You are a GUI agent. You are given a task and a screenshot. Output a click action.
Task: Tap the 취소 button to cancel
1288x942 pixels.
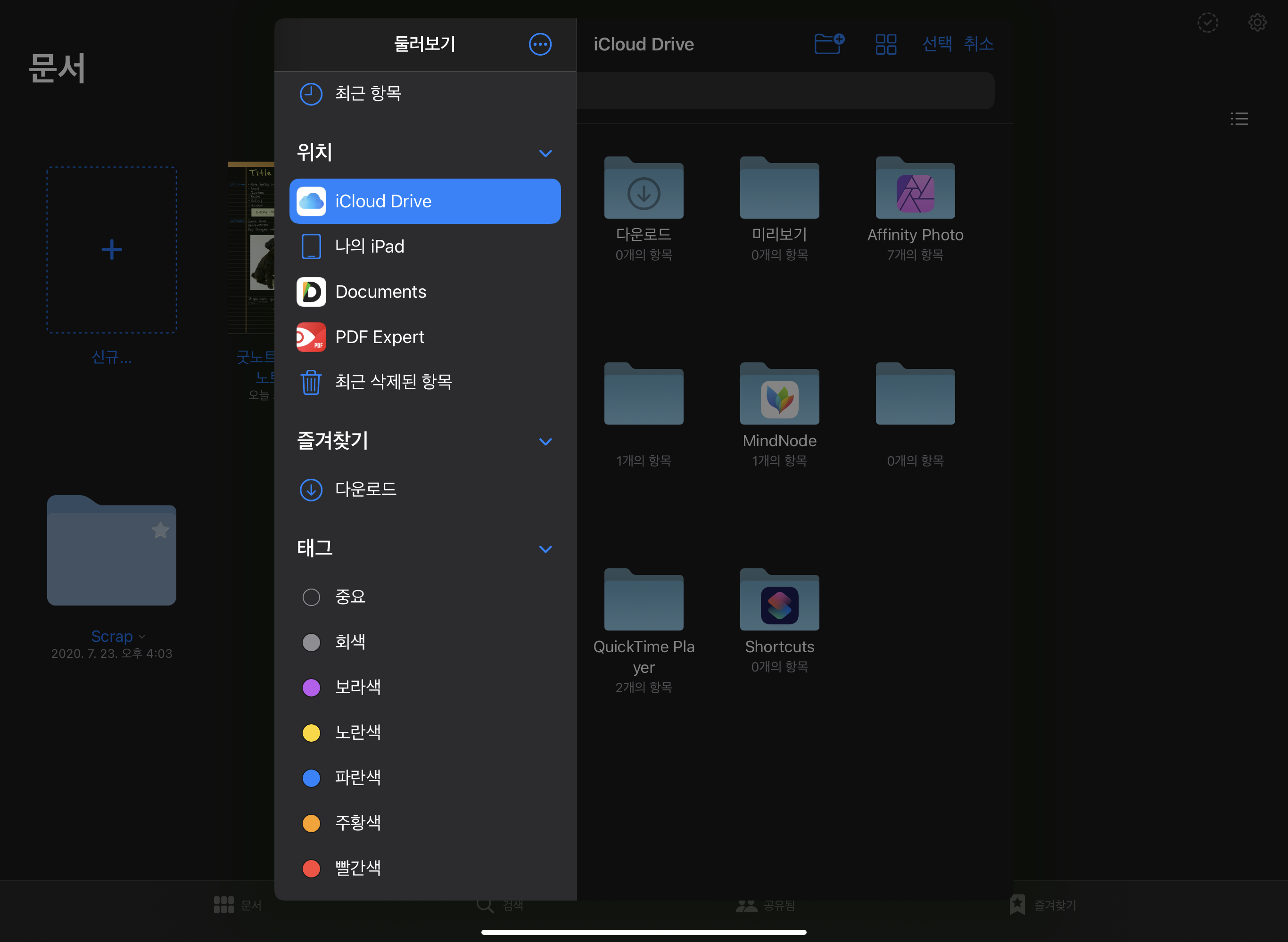[x=978, y=44]
